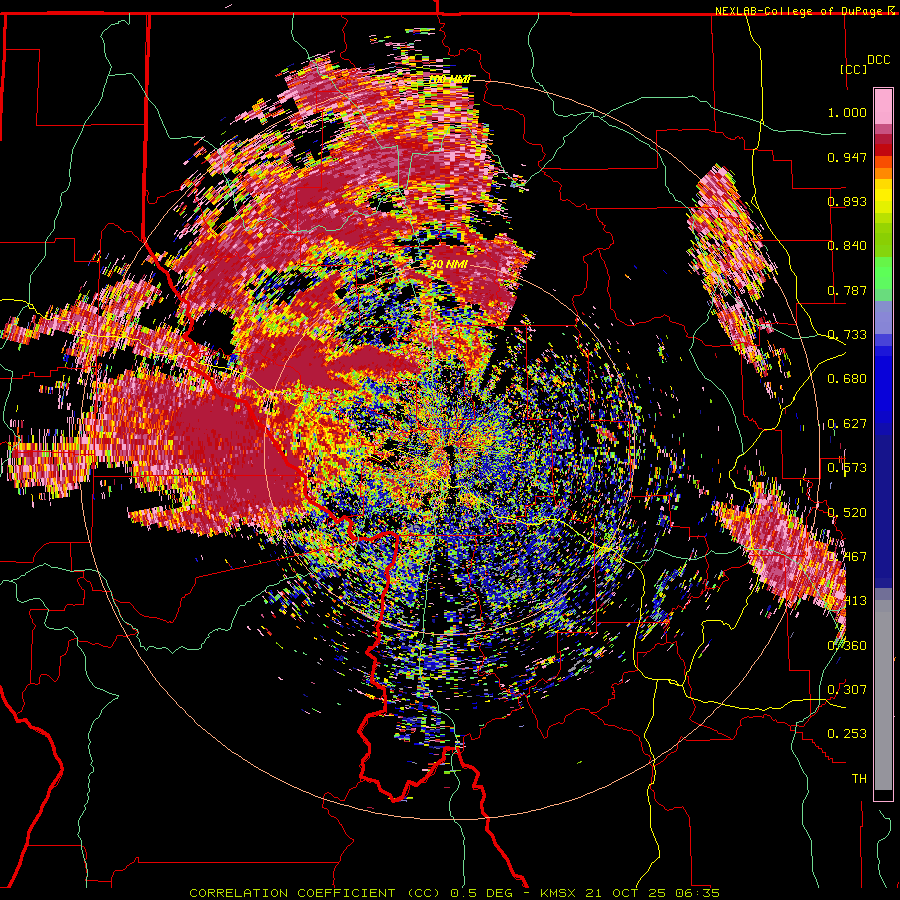Pick the light pink color bar segment at top
The height and width of the screenshot is (900, 900).
point(883,107)
